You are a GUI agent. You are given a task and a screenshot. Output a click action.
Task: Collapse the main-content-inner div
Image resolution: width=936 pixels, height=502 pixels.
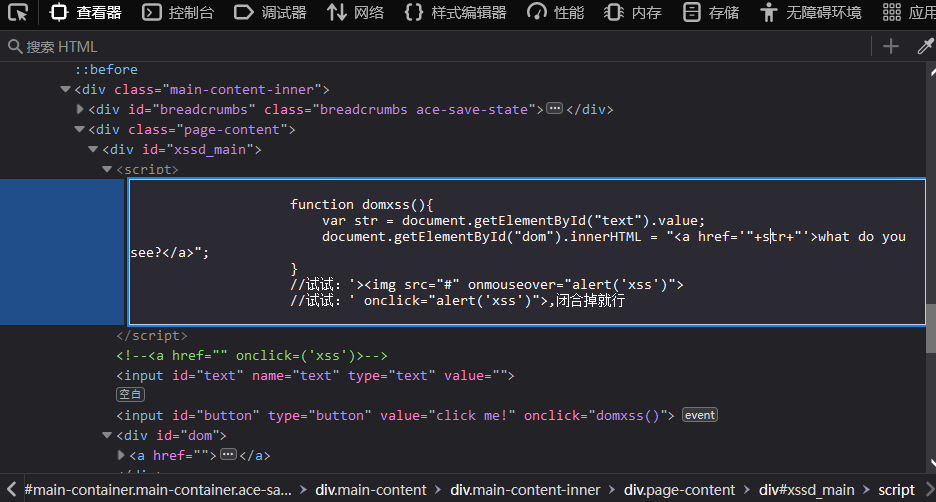click(x=66, y=90)
